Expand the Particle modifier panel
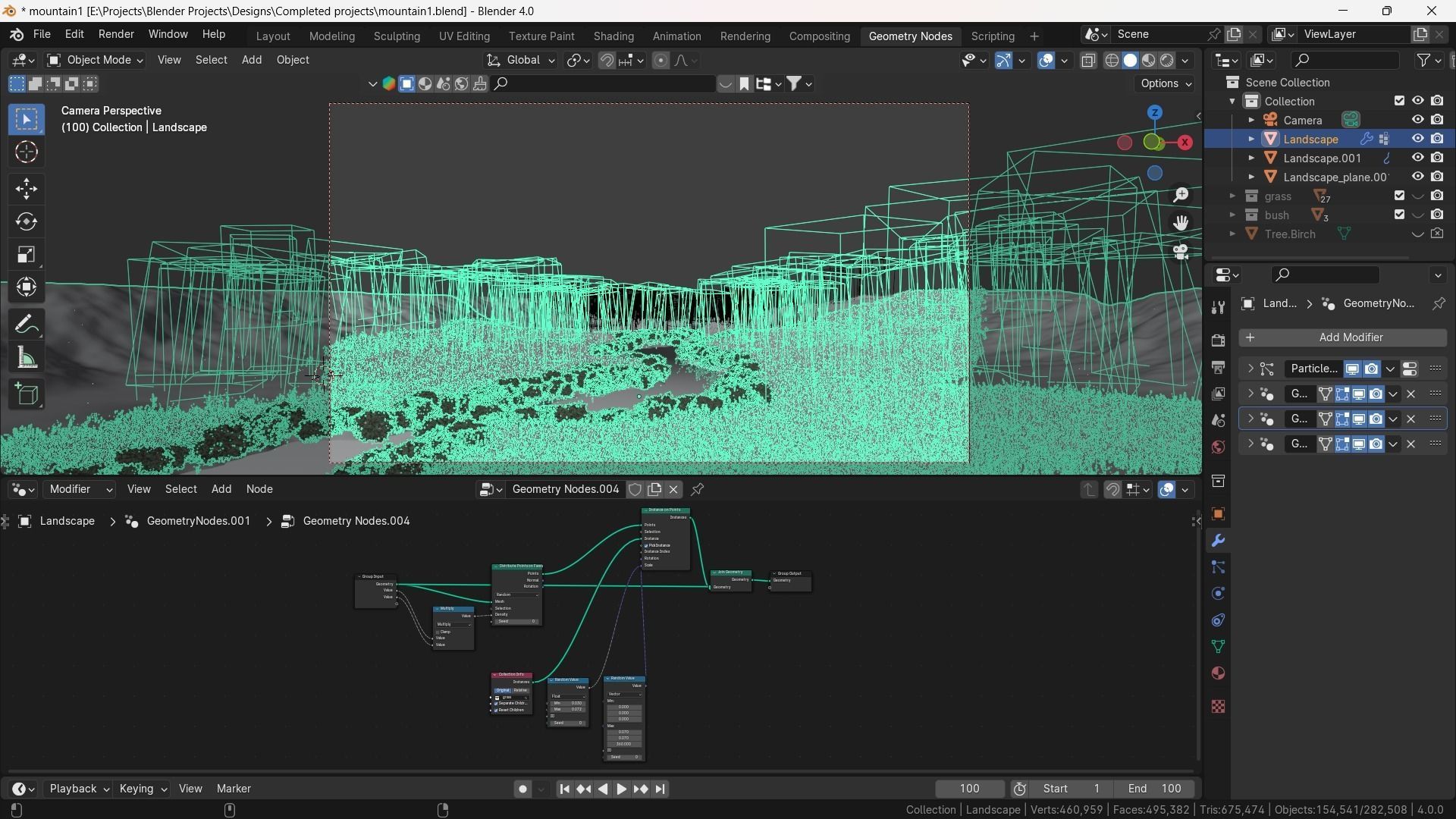This screenshot has height=819, width=1456. point(1250,369)
